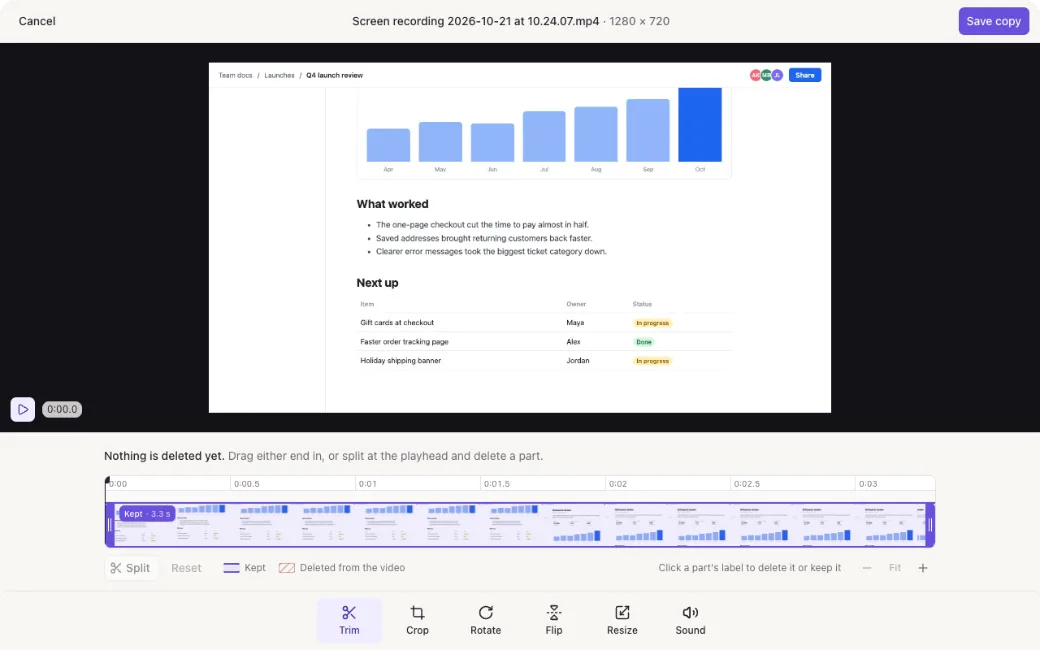Click the 0:02 mark on timeline ruler
The width and height of the screenshot is (1040, 650).
(618, 484)
